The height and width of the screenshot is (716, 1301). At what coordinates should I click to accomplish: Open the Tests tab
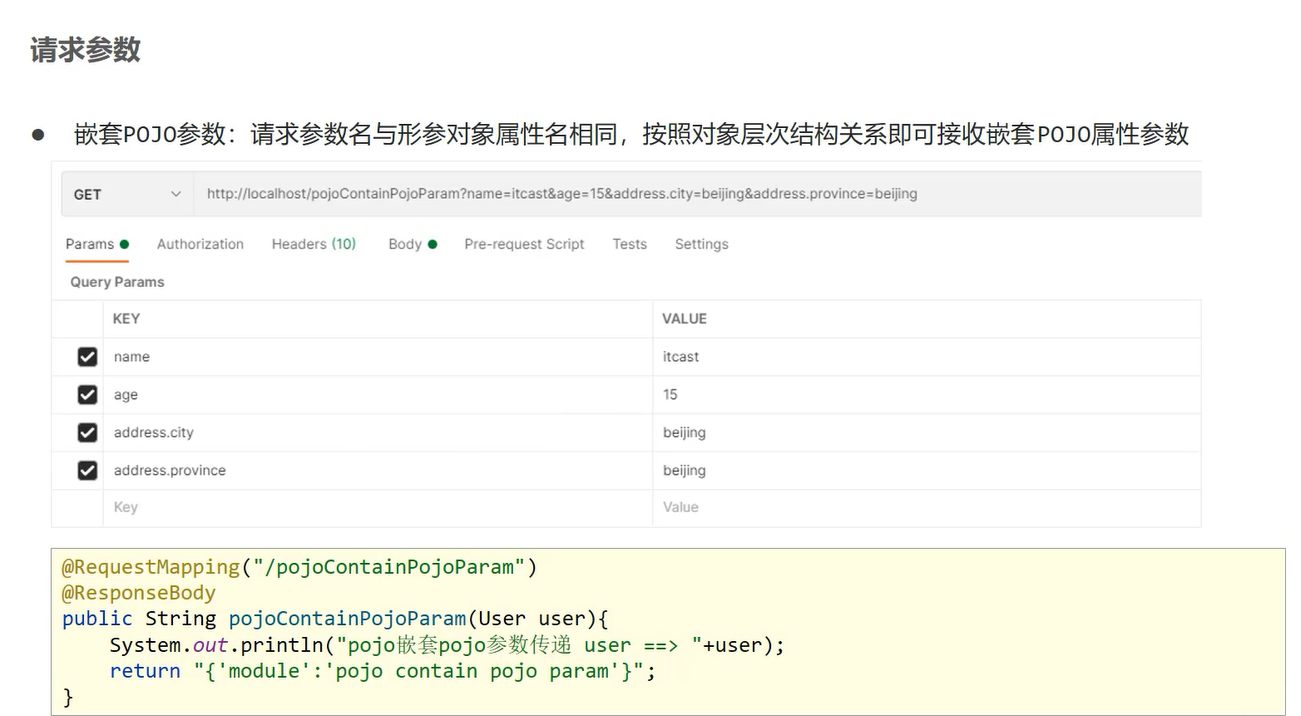pos(629,244)
